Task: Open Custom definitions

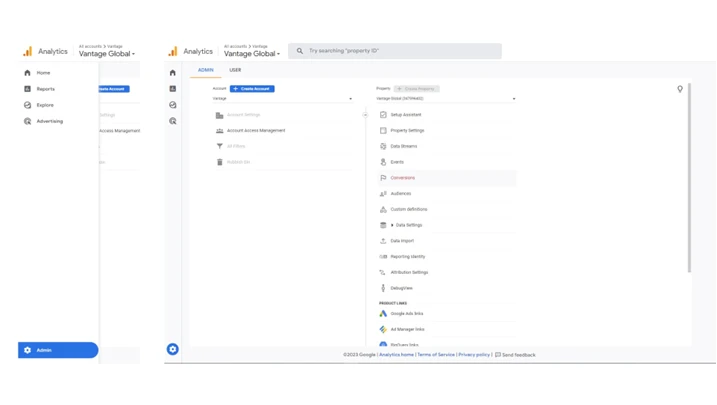Action: 409,209
